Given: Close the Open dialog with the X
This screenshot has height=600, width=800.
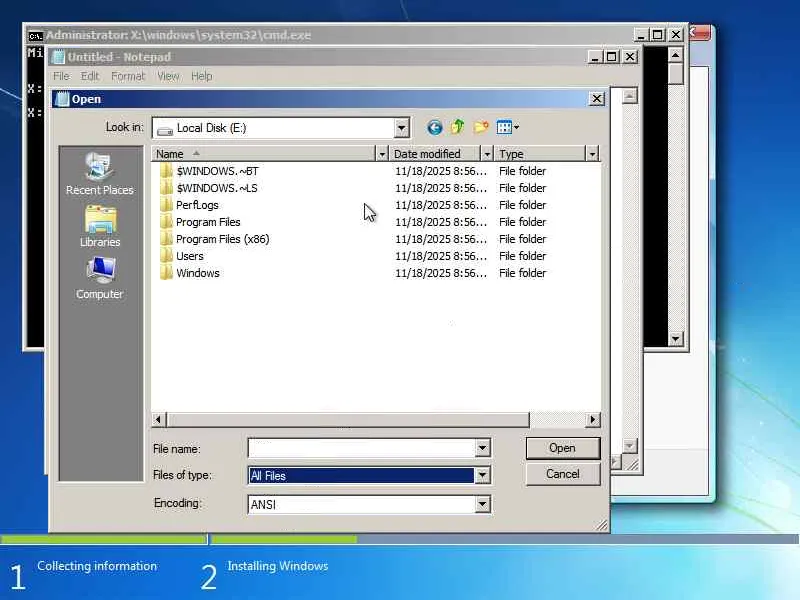Looking at the screenshot, I should [596, 98].
